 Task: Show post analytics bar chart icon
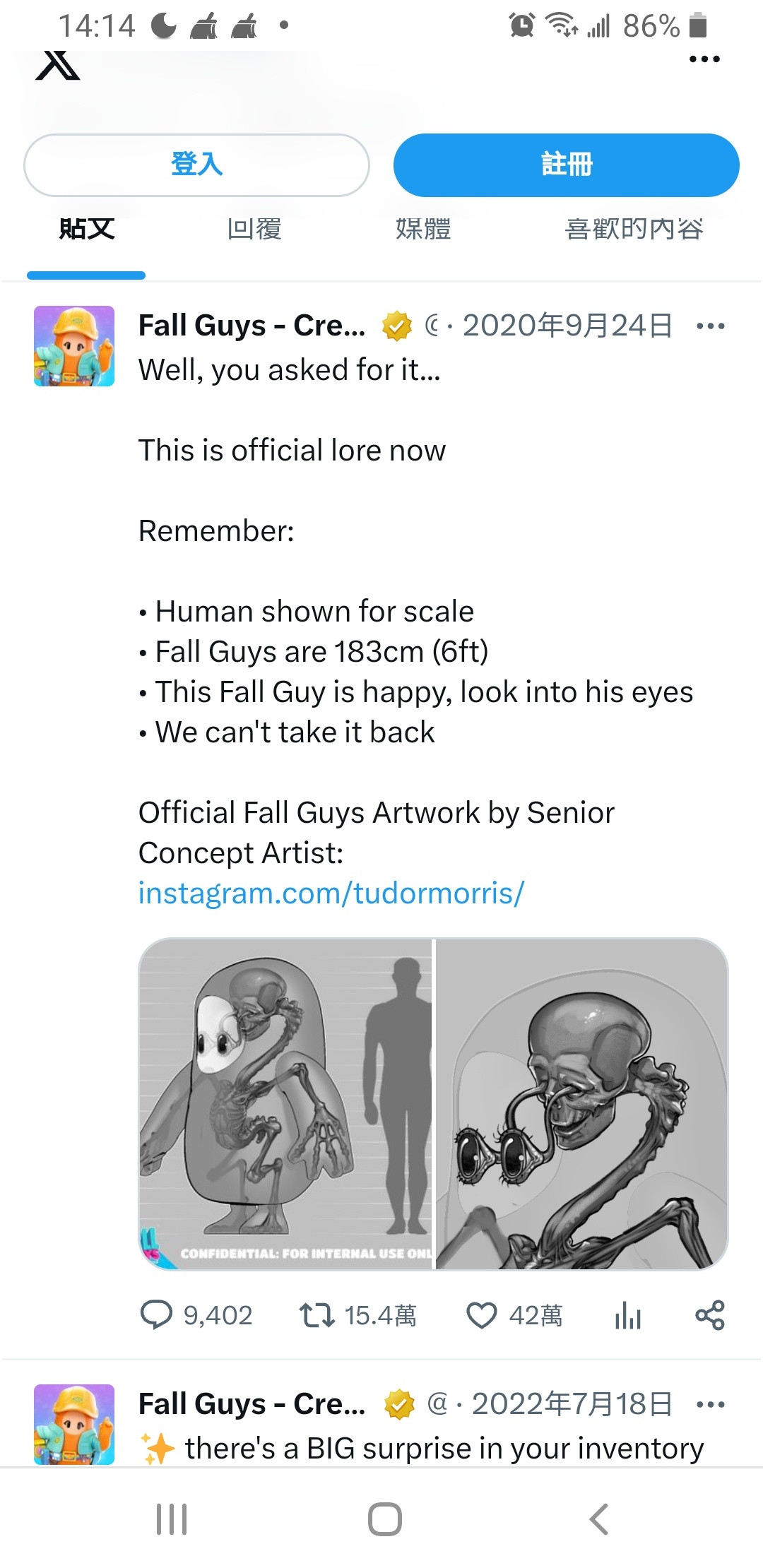(627, 1315)
